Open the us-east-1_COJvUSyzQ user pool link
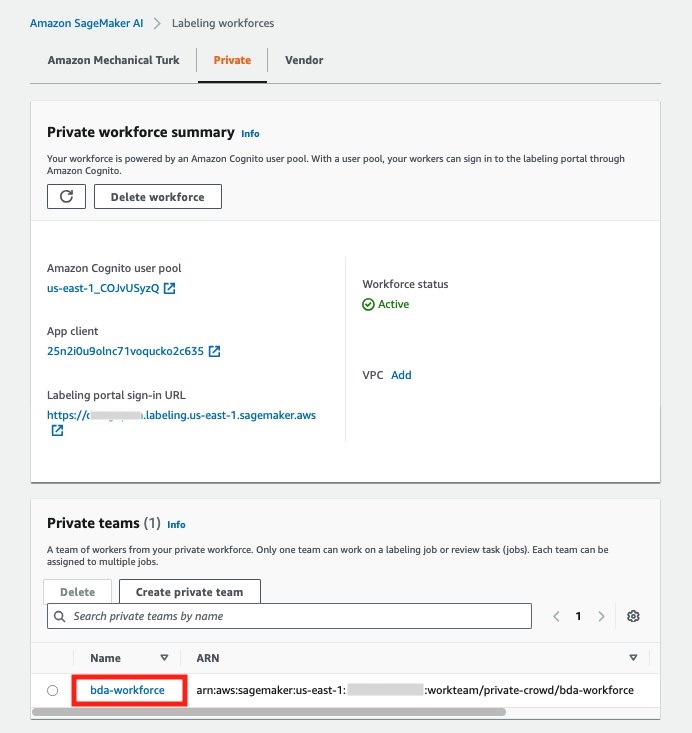This screenshot has height=733, width=692. click(x=103, y=288)
